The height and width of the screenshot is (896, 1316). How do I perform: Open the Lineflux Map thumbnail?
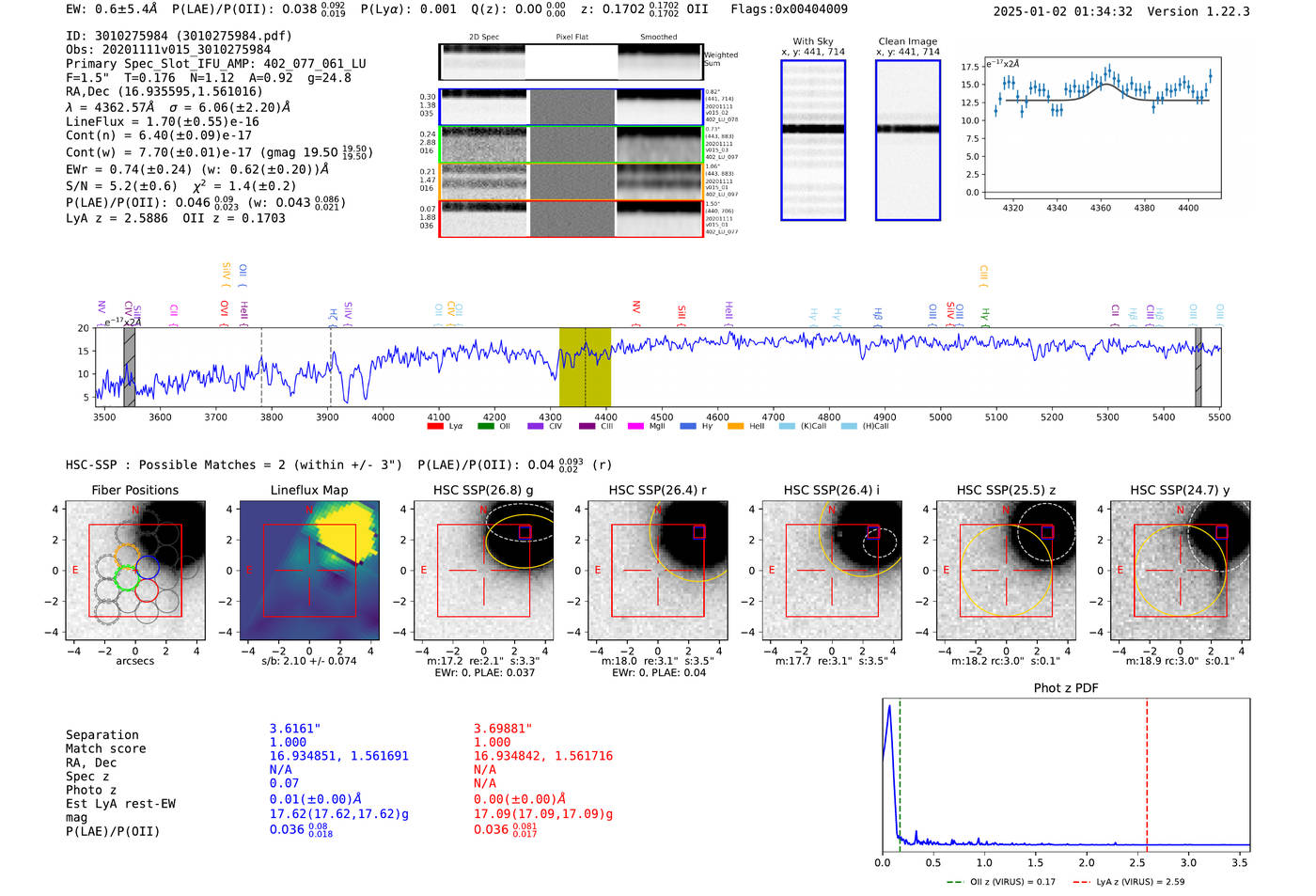[309, 571]
